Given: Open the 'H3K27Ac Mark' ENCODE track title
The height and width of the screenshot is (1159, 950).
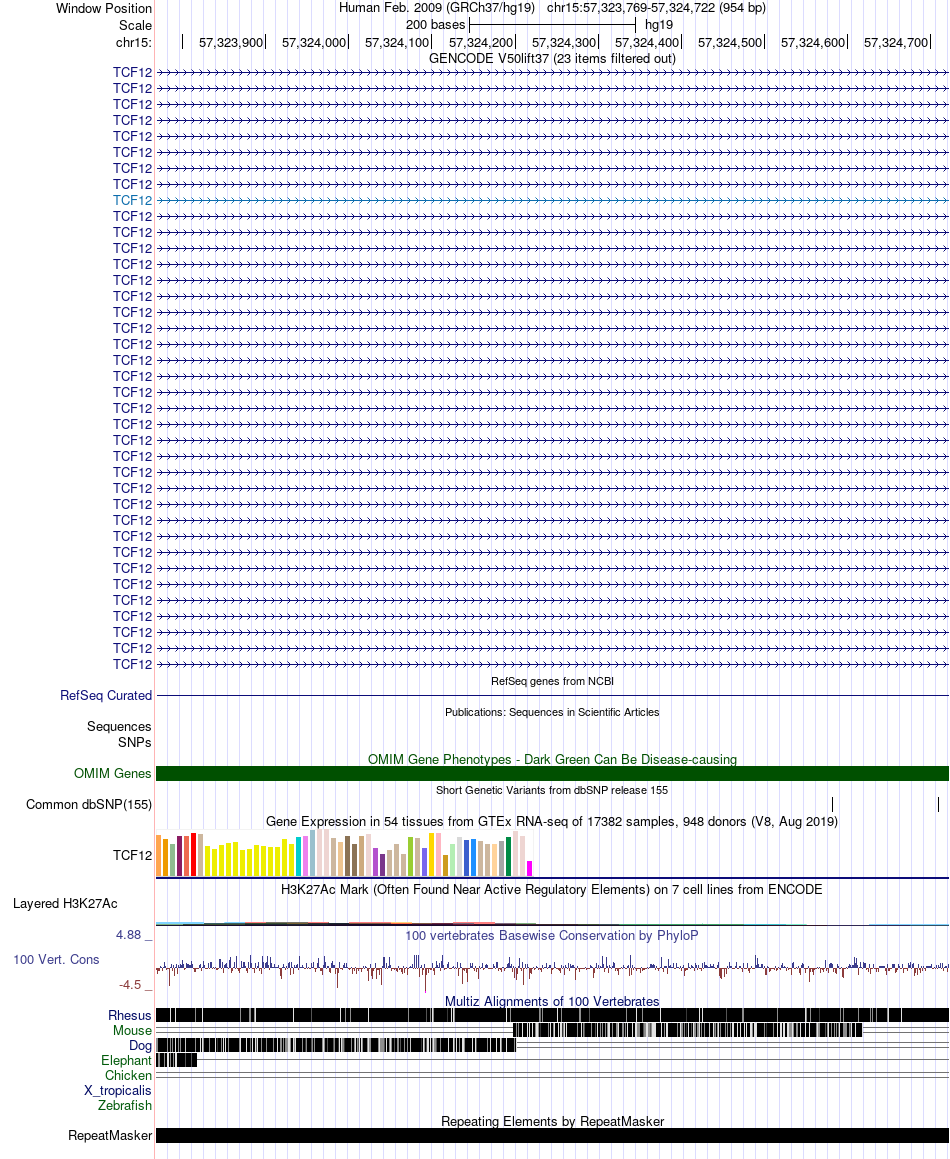Looking at the screenshot, I should (x=552, y=889).
